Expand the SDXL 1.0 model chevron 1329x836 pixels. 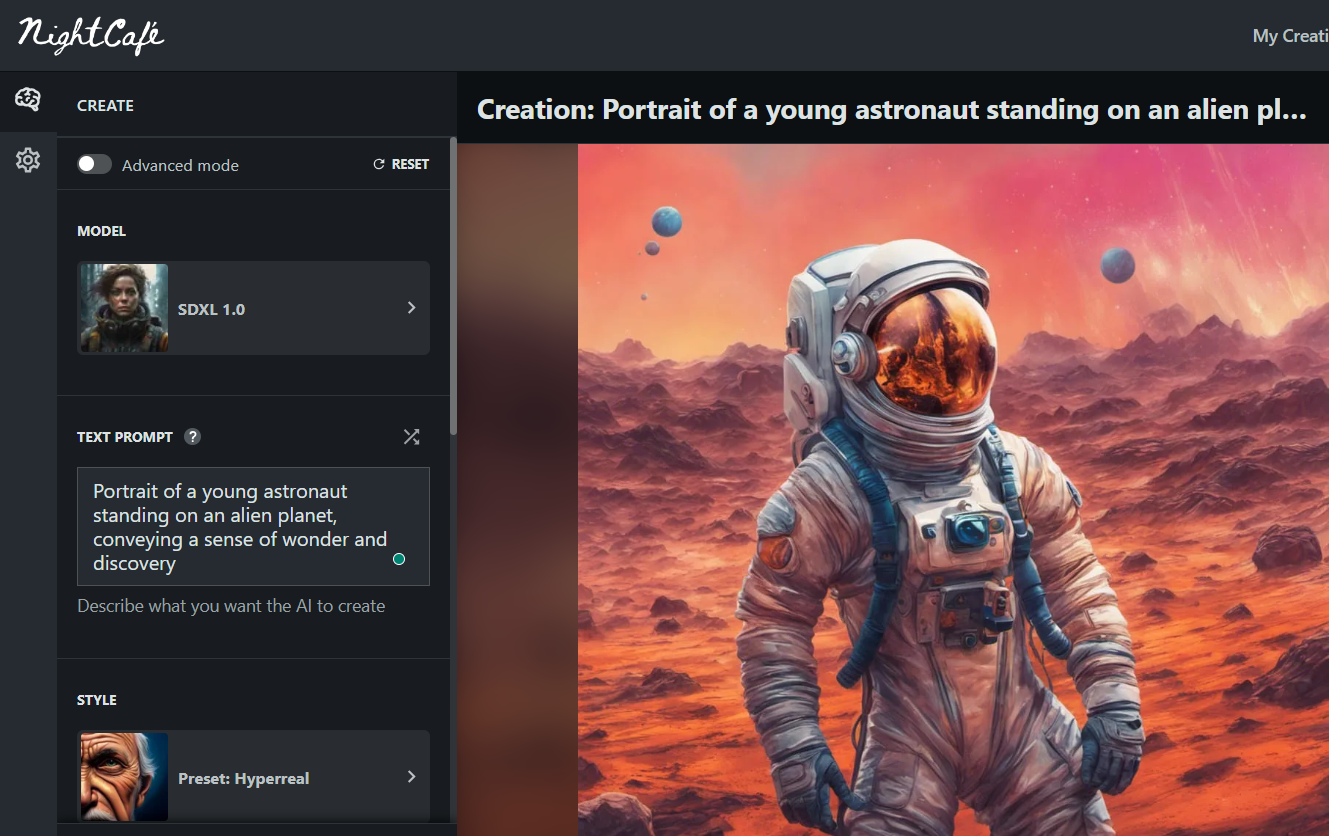click(x=411, y=308)
